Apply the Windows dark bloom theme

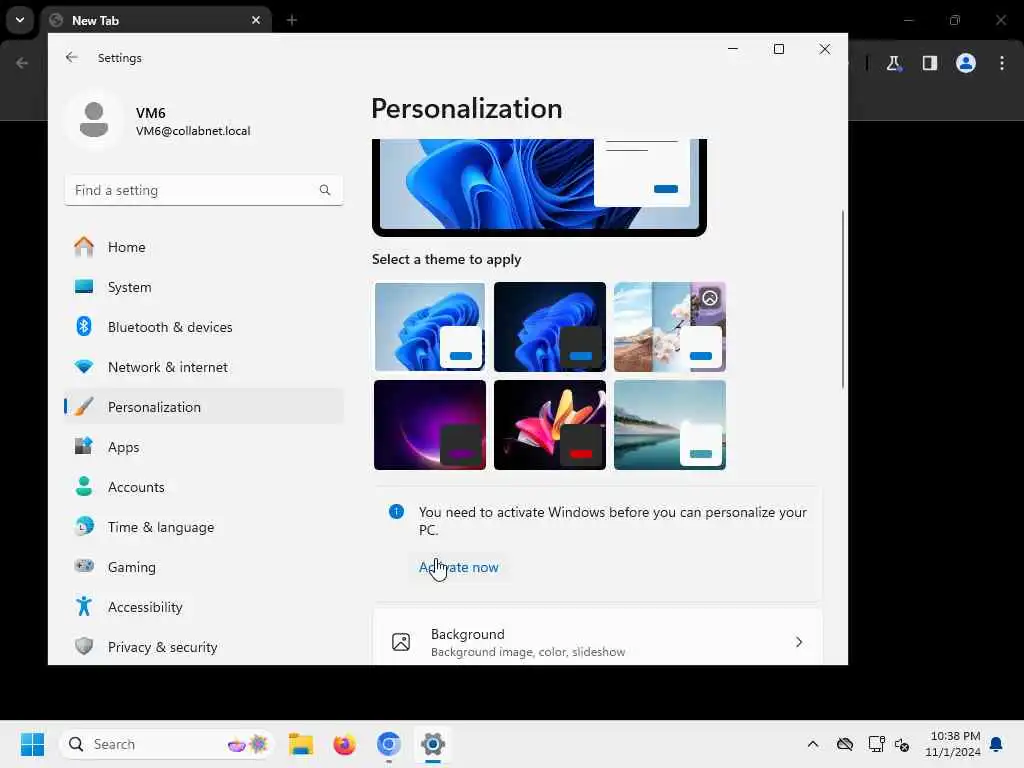(x=550, y=327)
